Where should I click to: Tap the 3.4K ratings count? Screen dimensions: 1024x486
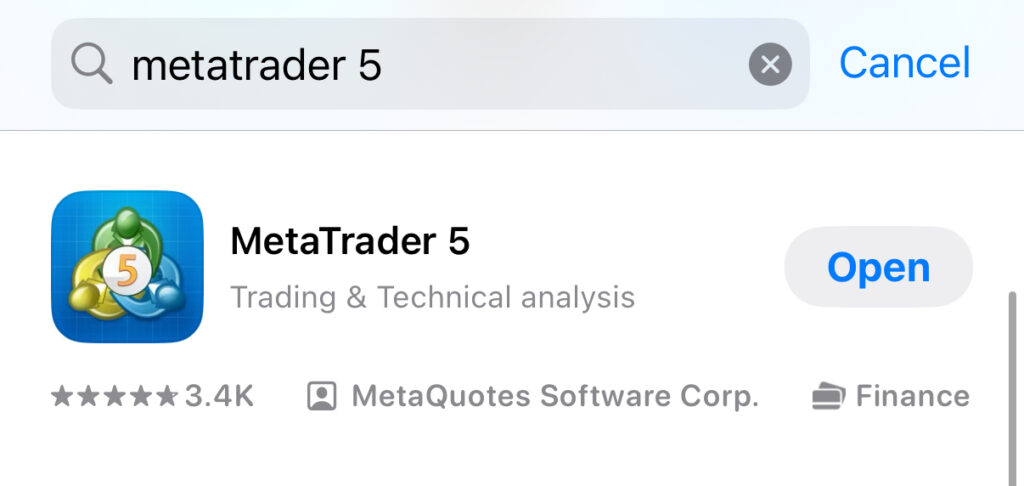(219, 397)
